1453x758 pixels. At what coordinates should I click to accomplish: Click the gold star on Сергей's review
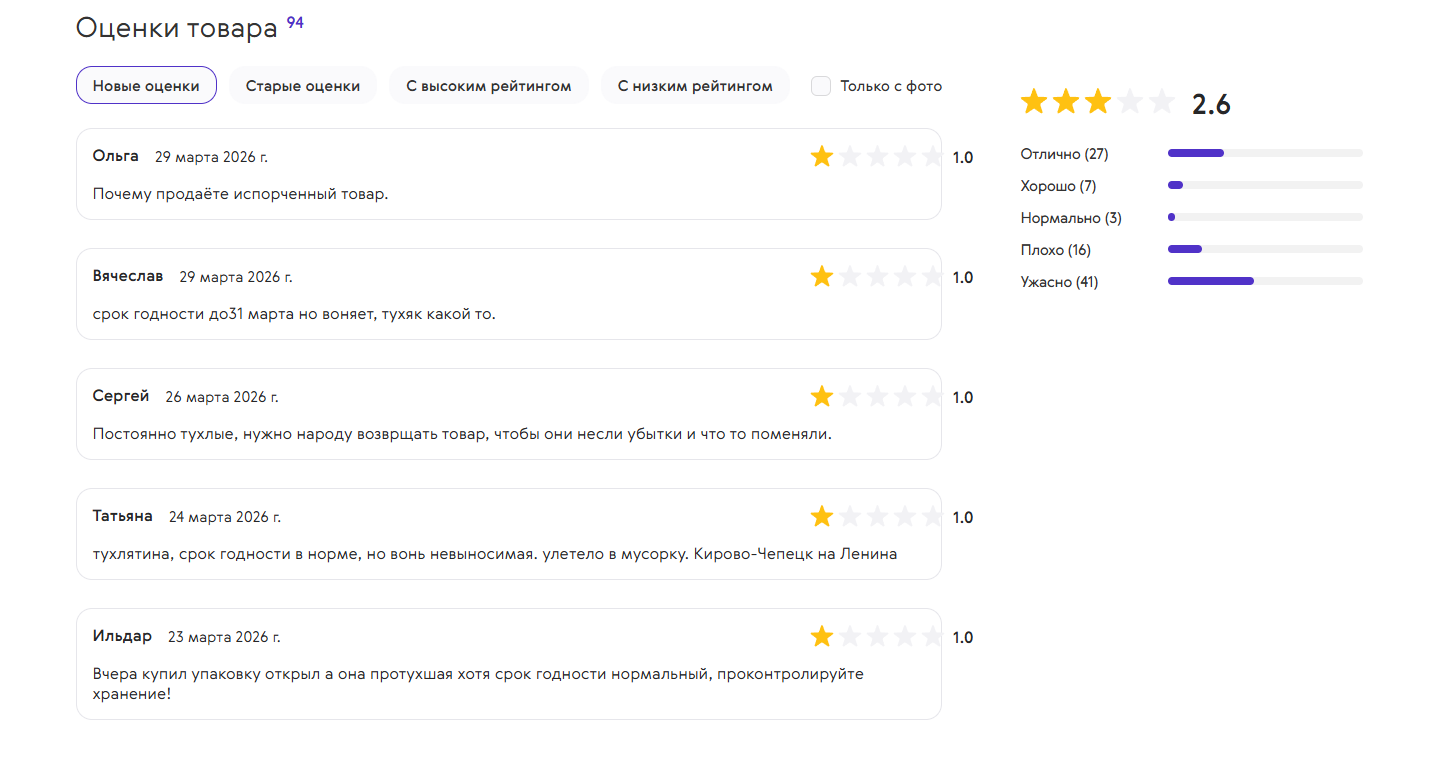tap(822, 397)
